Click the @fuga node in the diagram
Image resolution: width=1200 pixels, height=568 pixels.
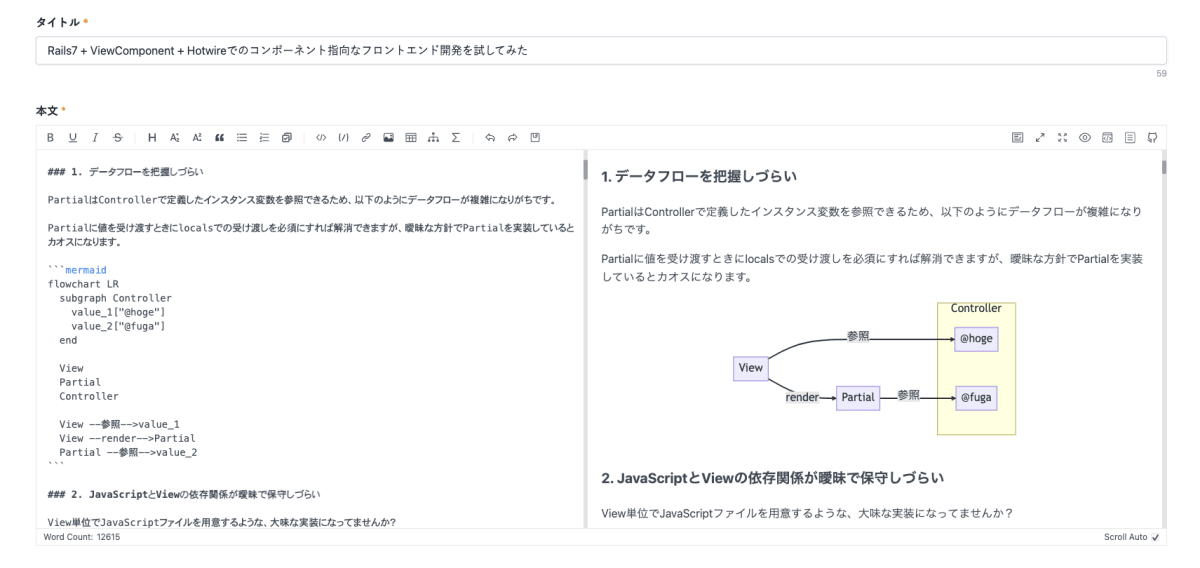[976, 397]
